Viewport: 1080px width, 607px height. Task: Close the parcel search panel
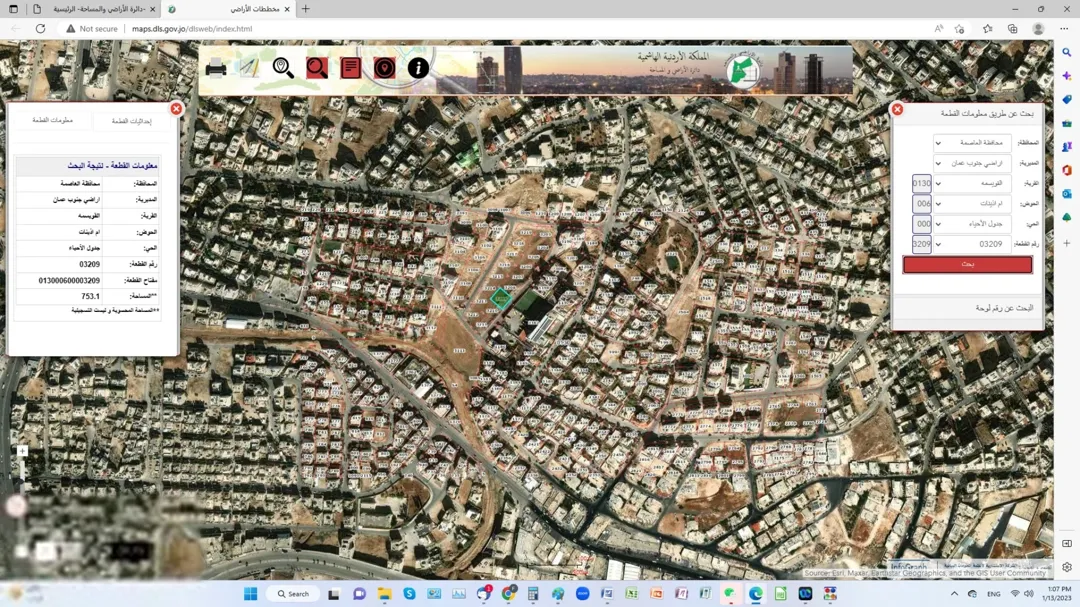[897, 110]
